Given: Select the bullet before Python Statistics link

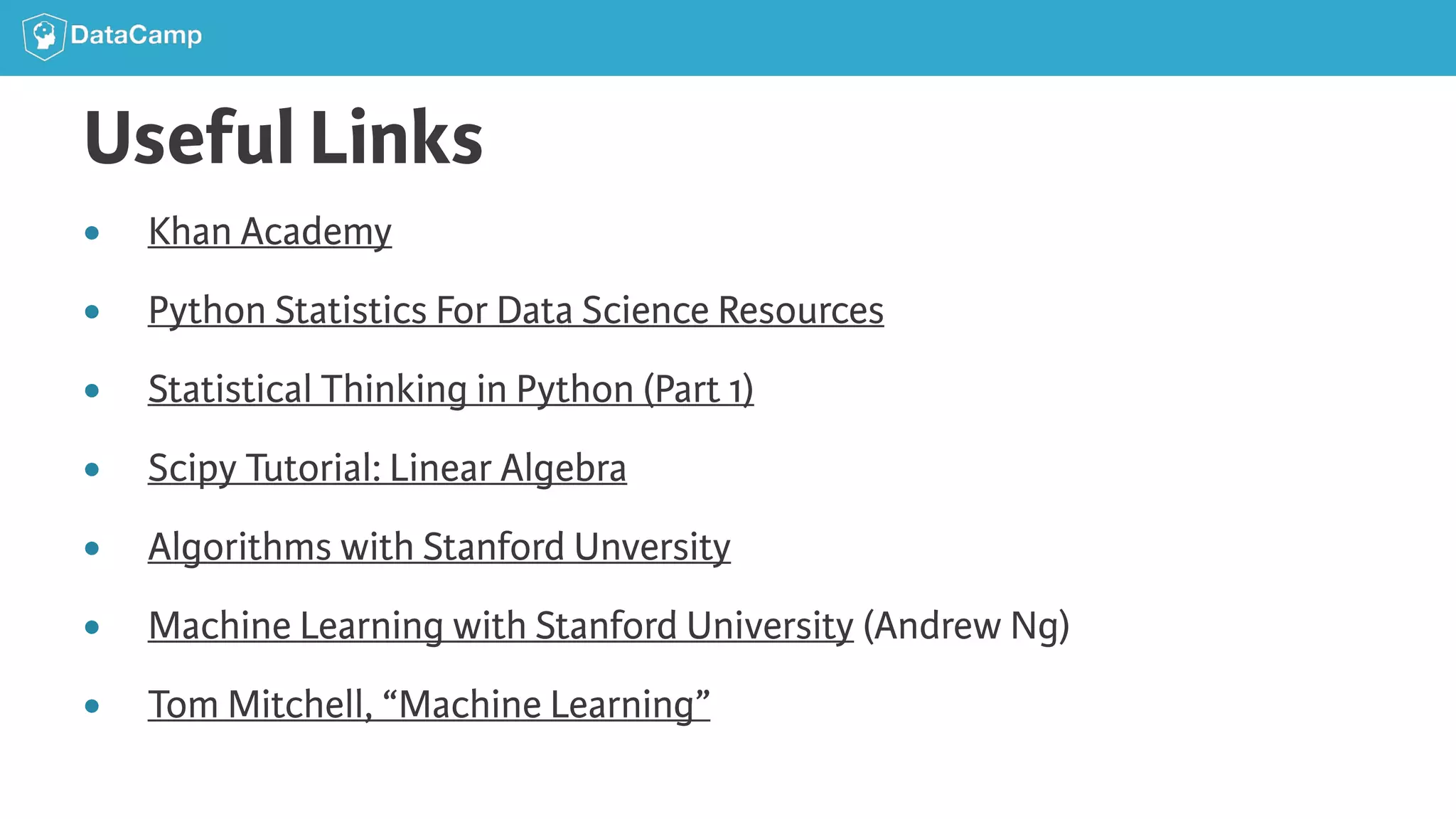Looking at the screenshot, I should (x=92, y=311).
